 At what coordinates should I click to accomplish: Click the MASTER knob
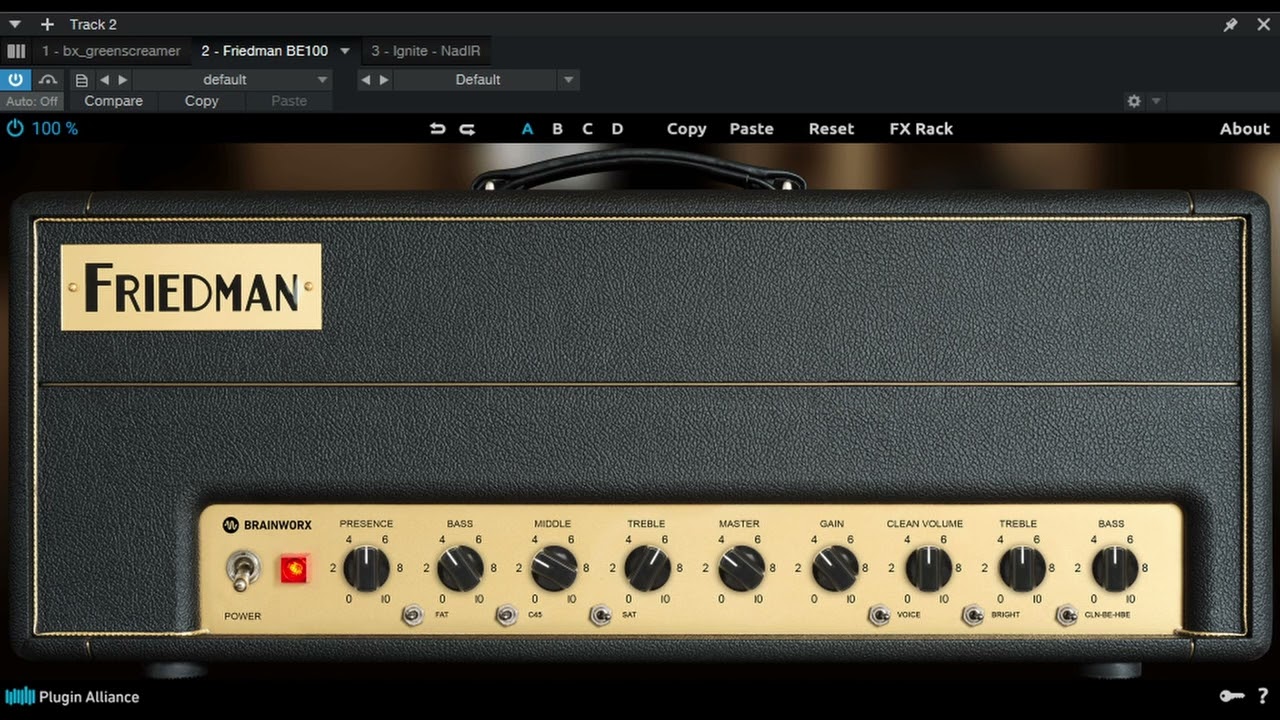pyautogui.click(x=741, y=569)
